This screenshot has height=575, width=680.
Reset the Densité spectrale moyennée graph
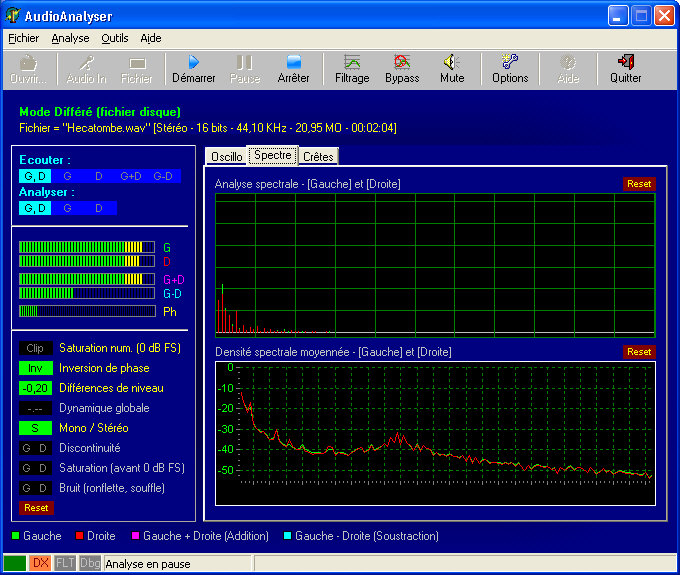point(638,352)
